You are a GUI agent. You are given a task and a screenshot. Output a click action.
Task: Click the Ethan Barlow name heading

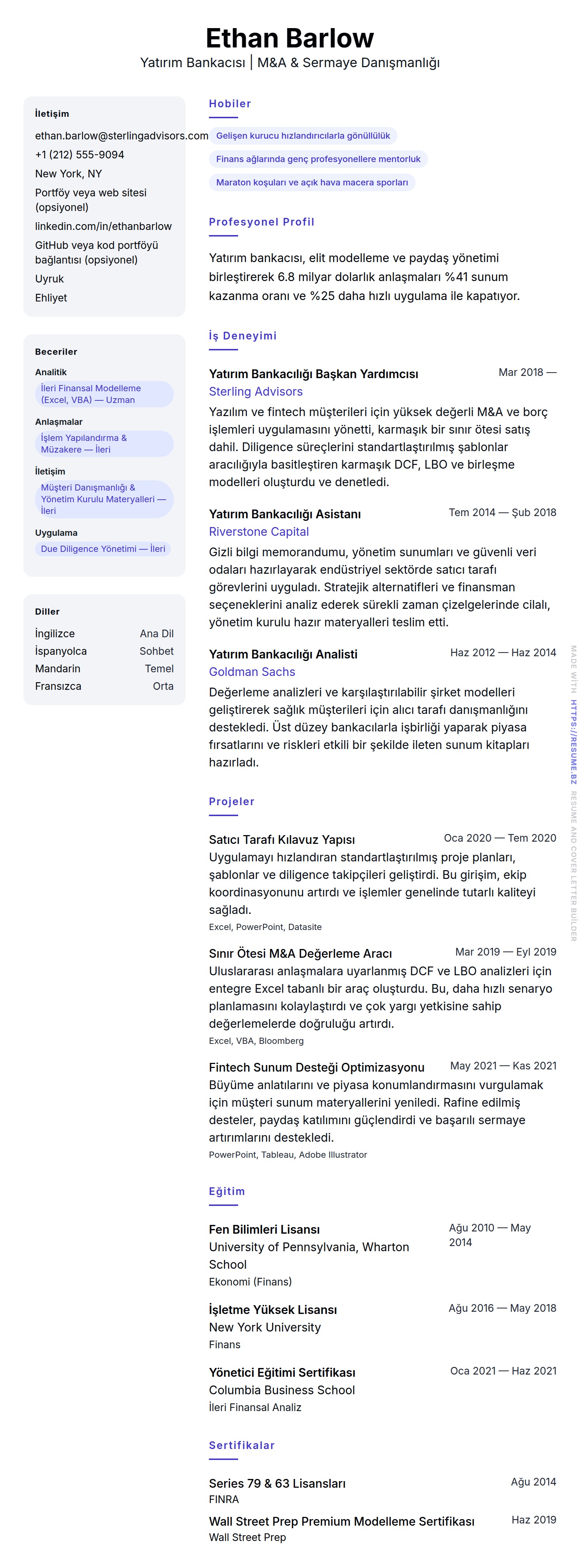click(x=289, y=38)
